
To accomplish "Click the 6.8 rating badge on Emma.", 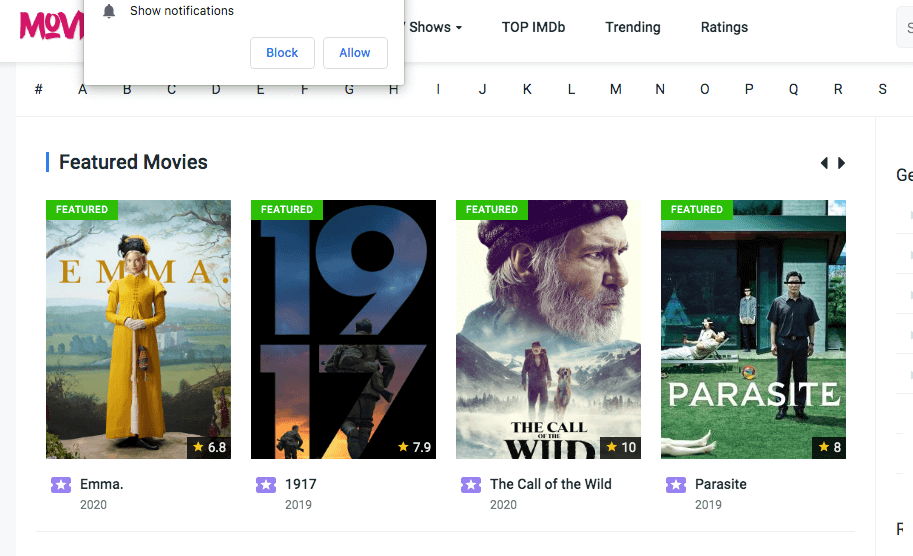I will (209, 447).
